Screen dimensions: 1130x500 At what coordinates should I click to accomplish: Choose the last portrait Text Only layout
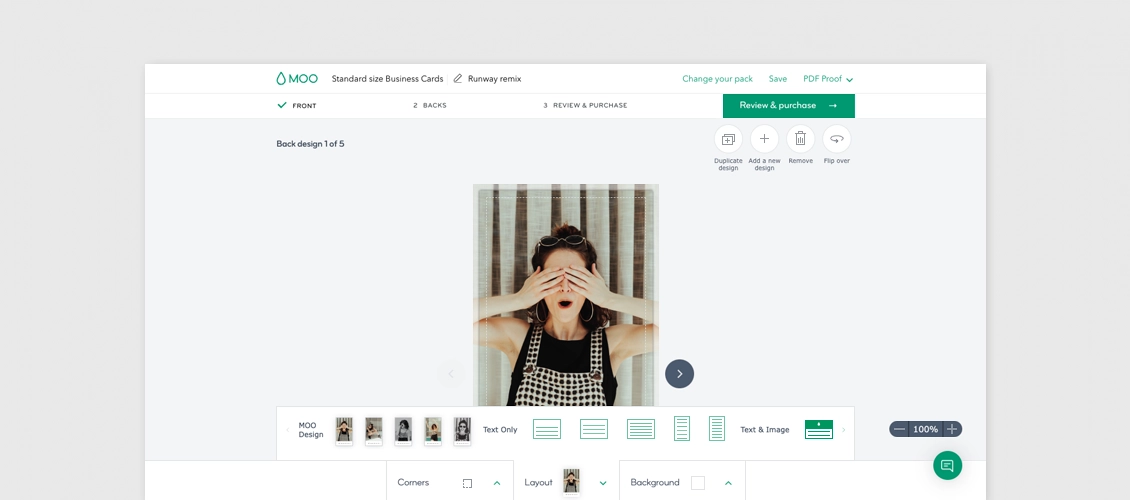tap(716, 429)
